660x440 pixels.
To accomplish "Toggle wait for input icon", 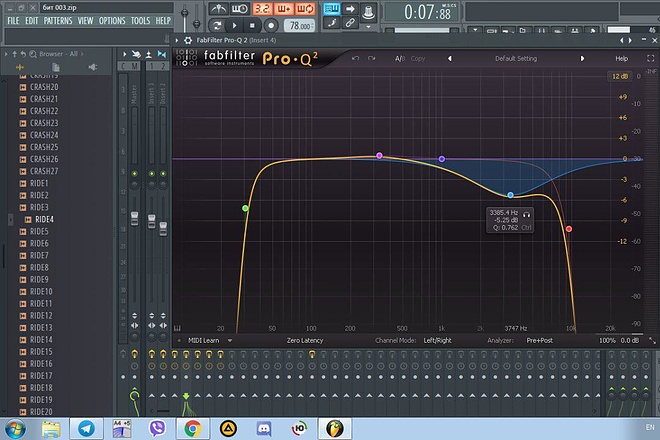I will point(240,9).
